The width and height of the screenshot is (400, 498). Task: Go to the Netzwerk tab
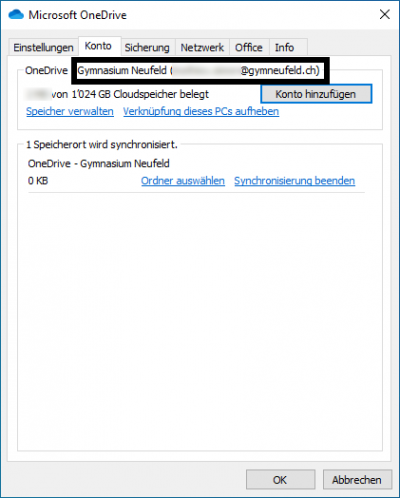point(202,47)
